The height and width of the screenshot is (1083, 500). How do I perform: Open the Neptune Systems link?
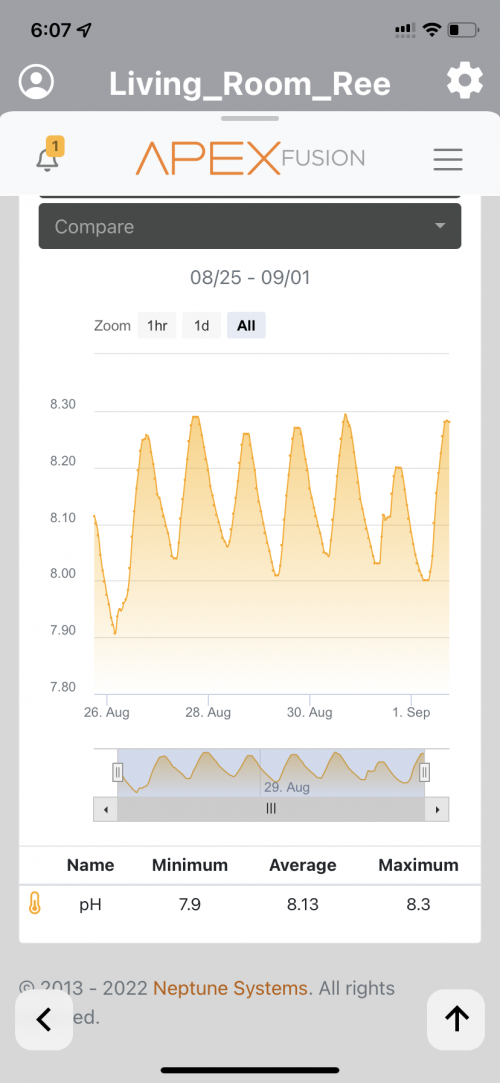230,988
